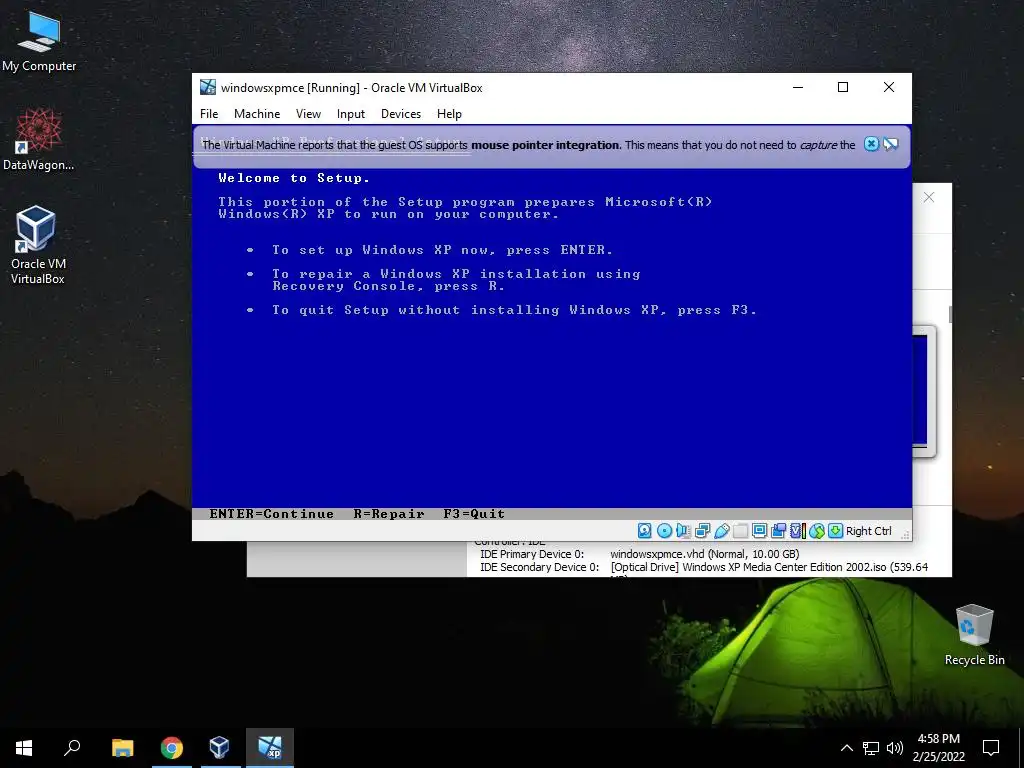Close the background VirtualBox Manager window
This screenshot has width=1024, height=768.
[929, 197]
